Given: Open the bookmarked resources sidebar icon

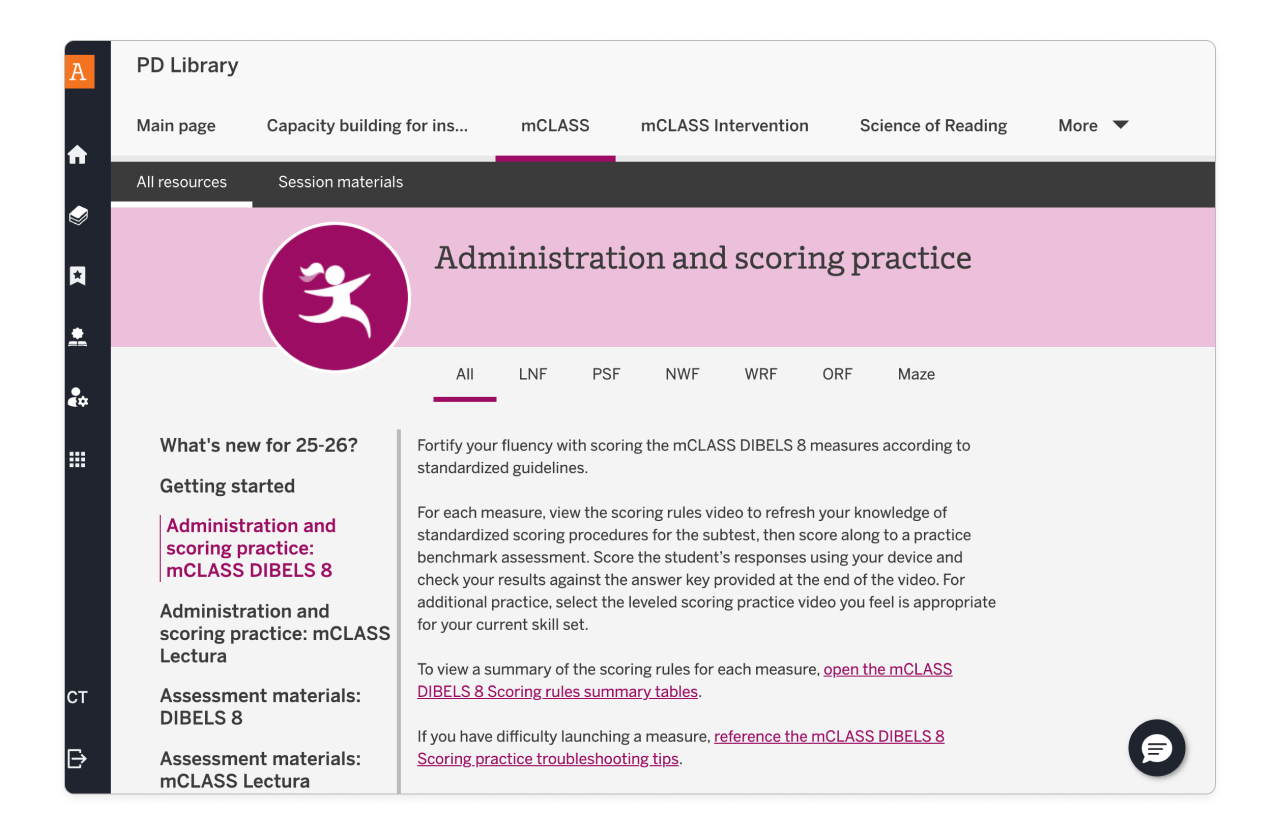Looking at the screenshot, I should (77, 275).
